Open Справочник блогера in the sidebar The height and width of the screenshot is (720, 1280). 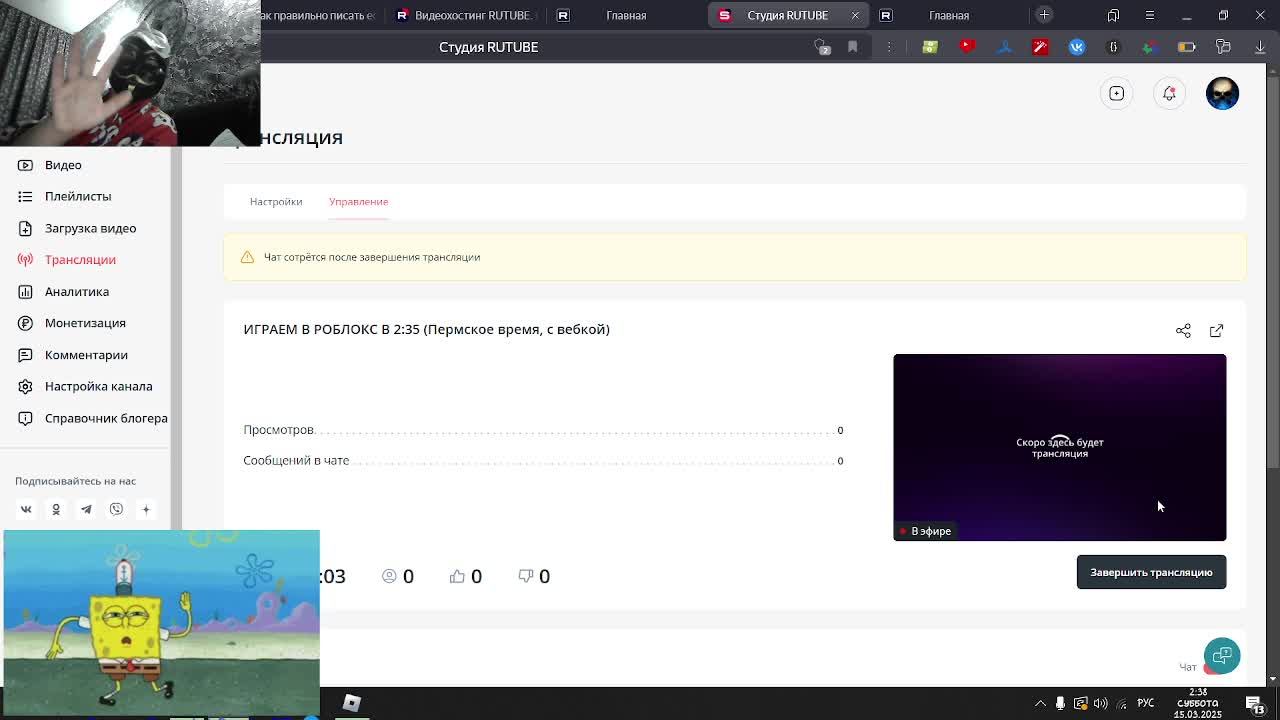(x=106, y=418)
